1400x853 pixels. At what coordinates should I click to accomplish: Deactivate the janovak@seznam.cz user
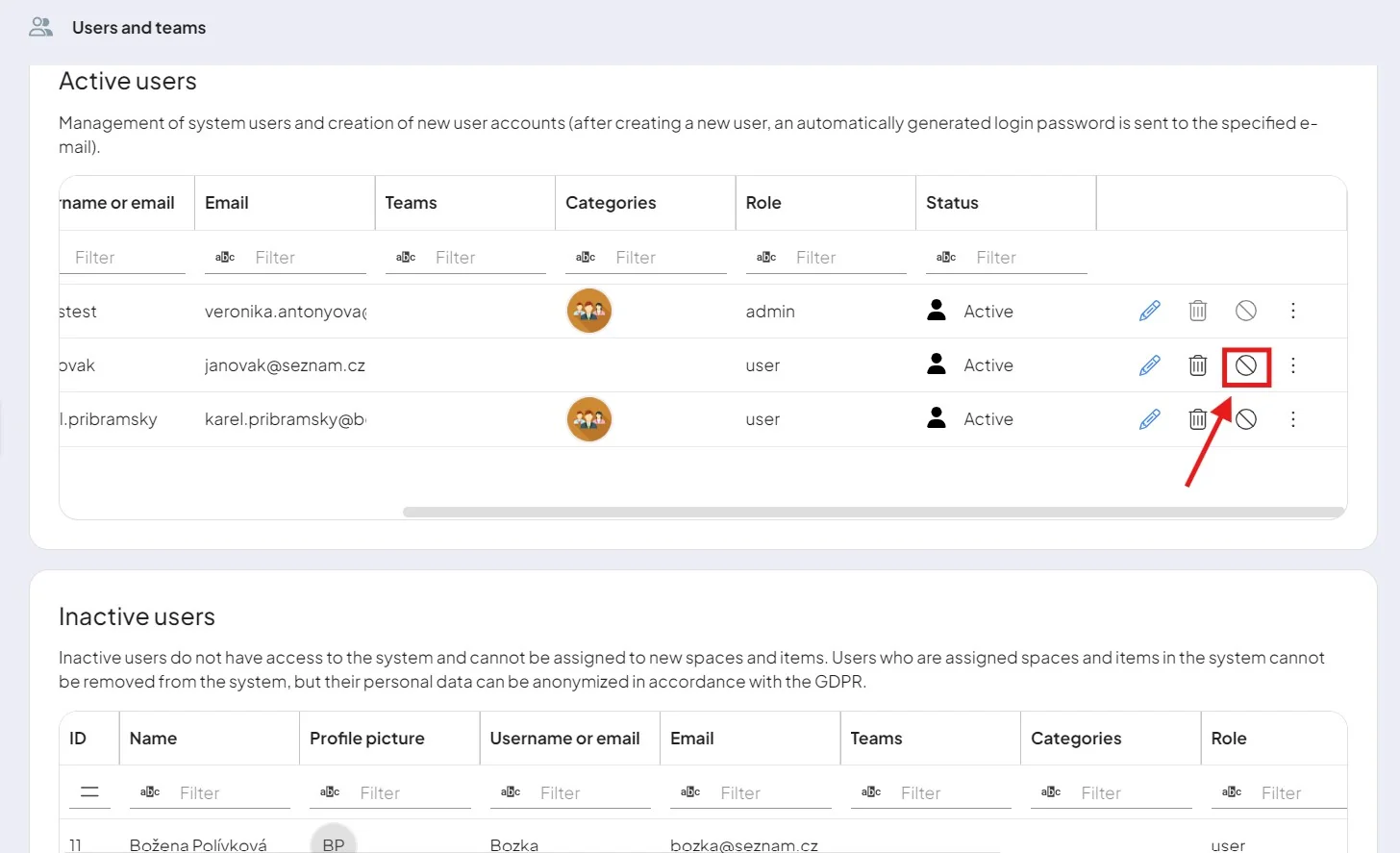point(1246,365)
